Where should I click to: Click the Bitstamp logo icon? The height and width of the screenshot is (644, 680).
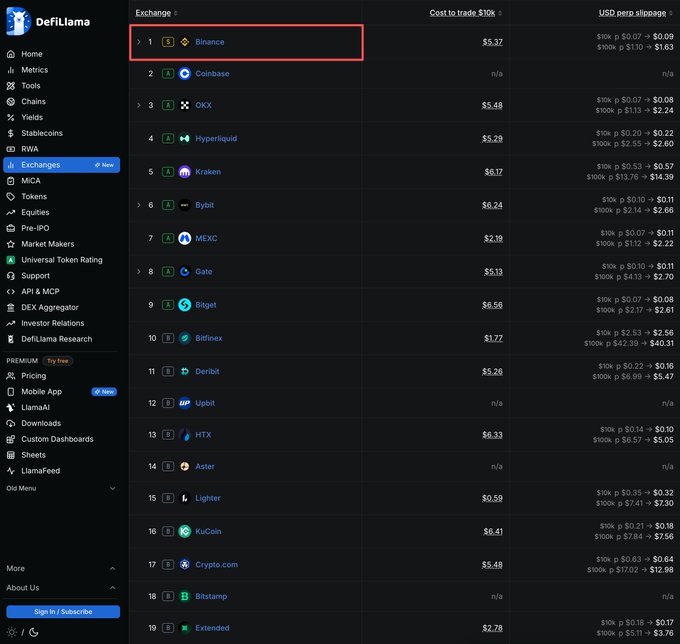pyautogui.click(x=185, y=596)
